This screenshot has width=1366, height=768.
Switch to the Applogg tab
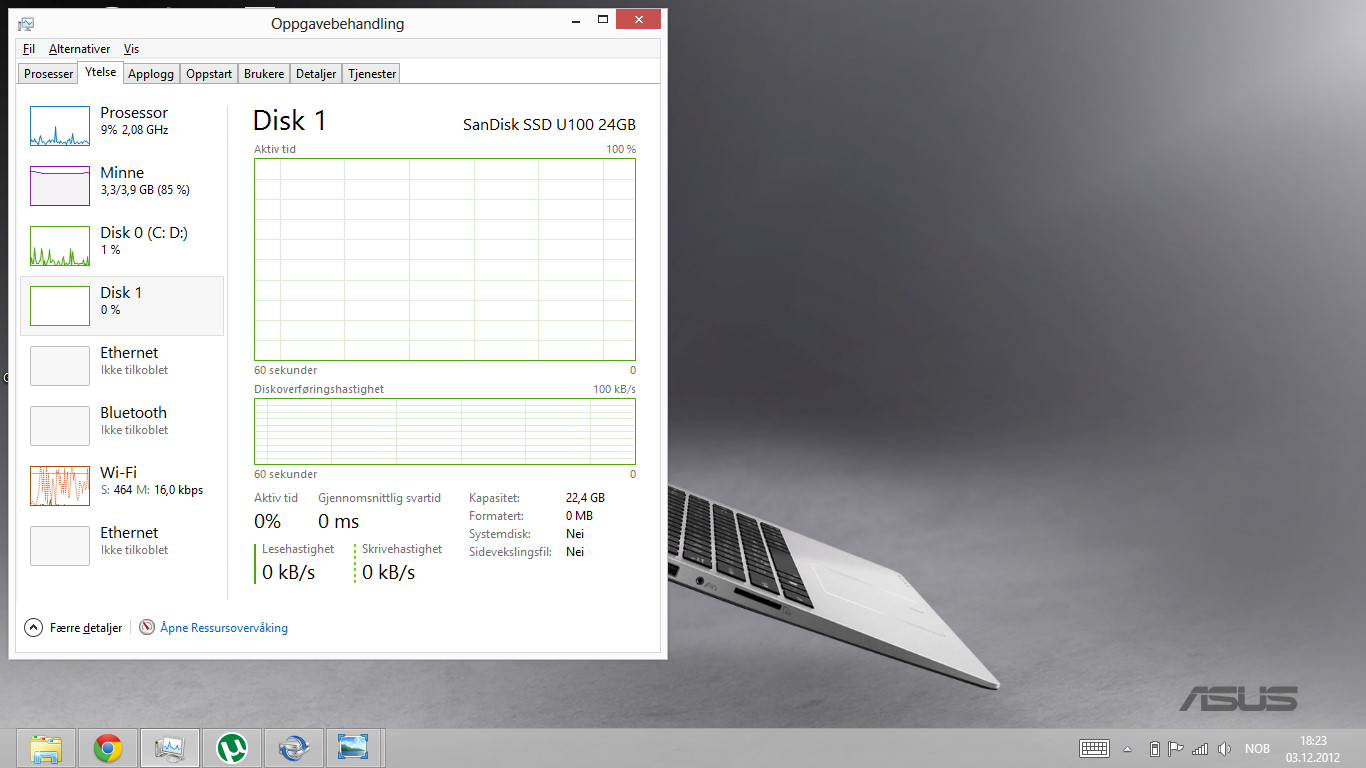point(151,74)
